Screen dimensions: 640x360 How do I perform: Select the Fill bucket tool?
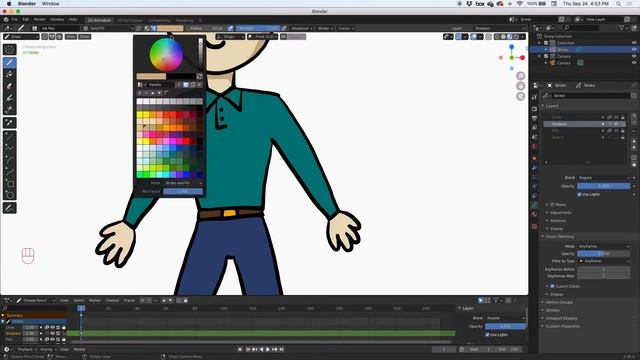(x=9, y=74)
